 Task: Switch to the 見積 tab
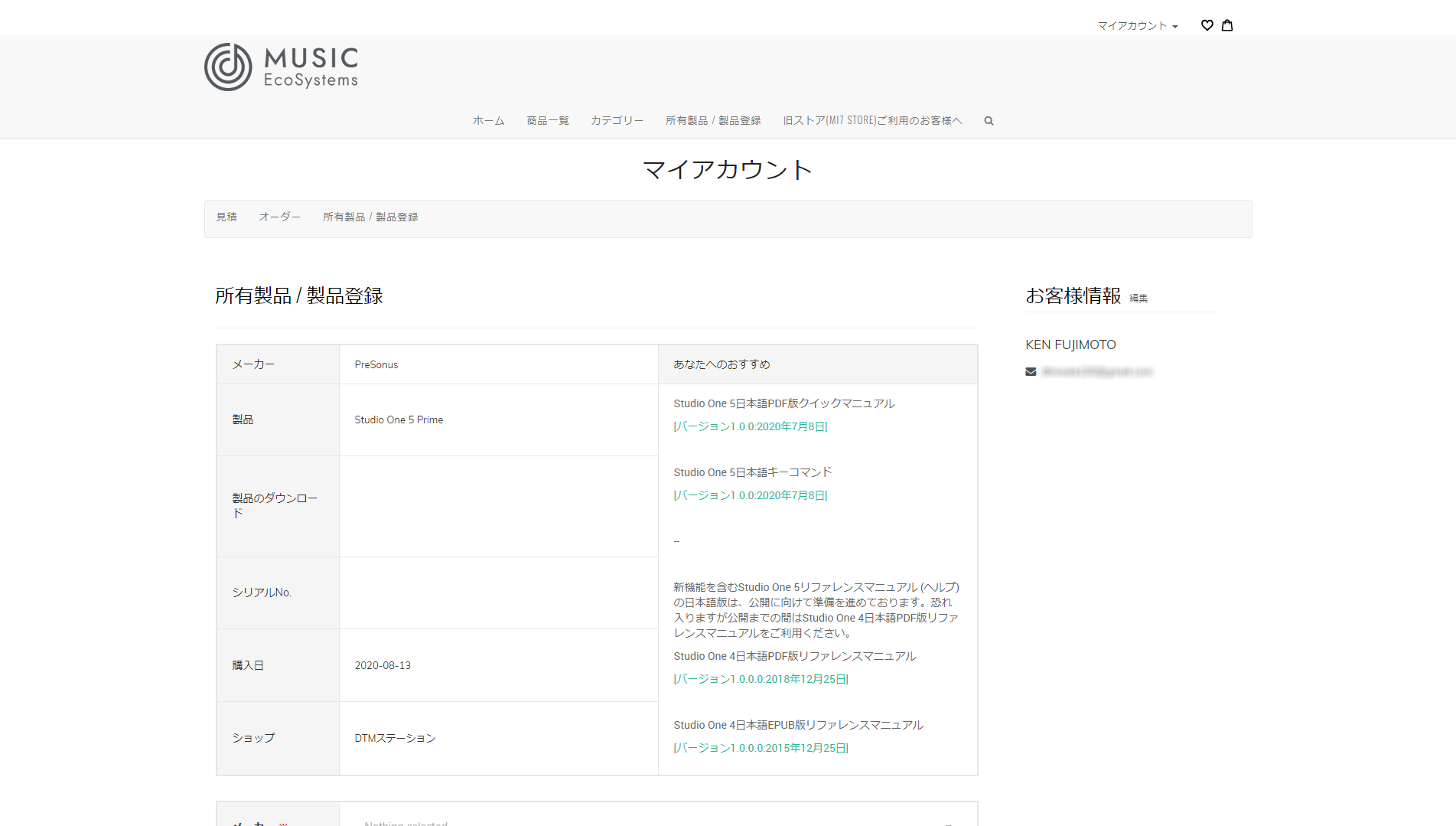tap(226, 217)
